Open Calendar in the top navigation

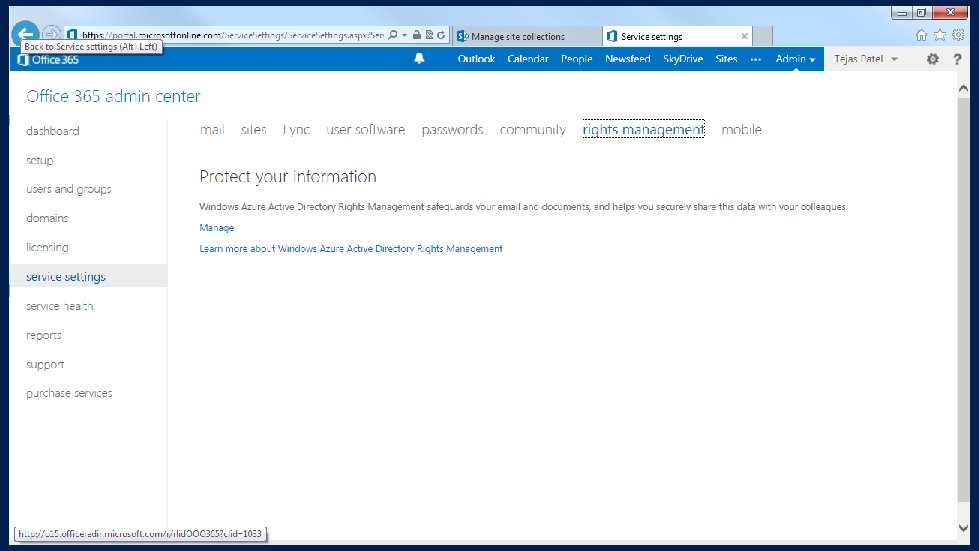point(528,59)
